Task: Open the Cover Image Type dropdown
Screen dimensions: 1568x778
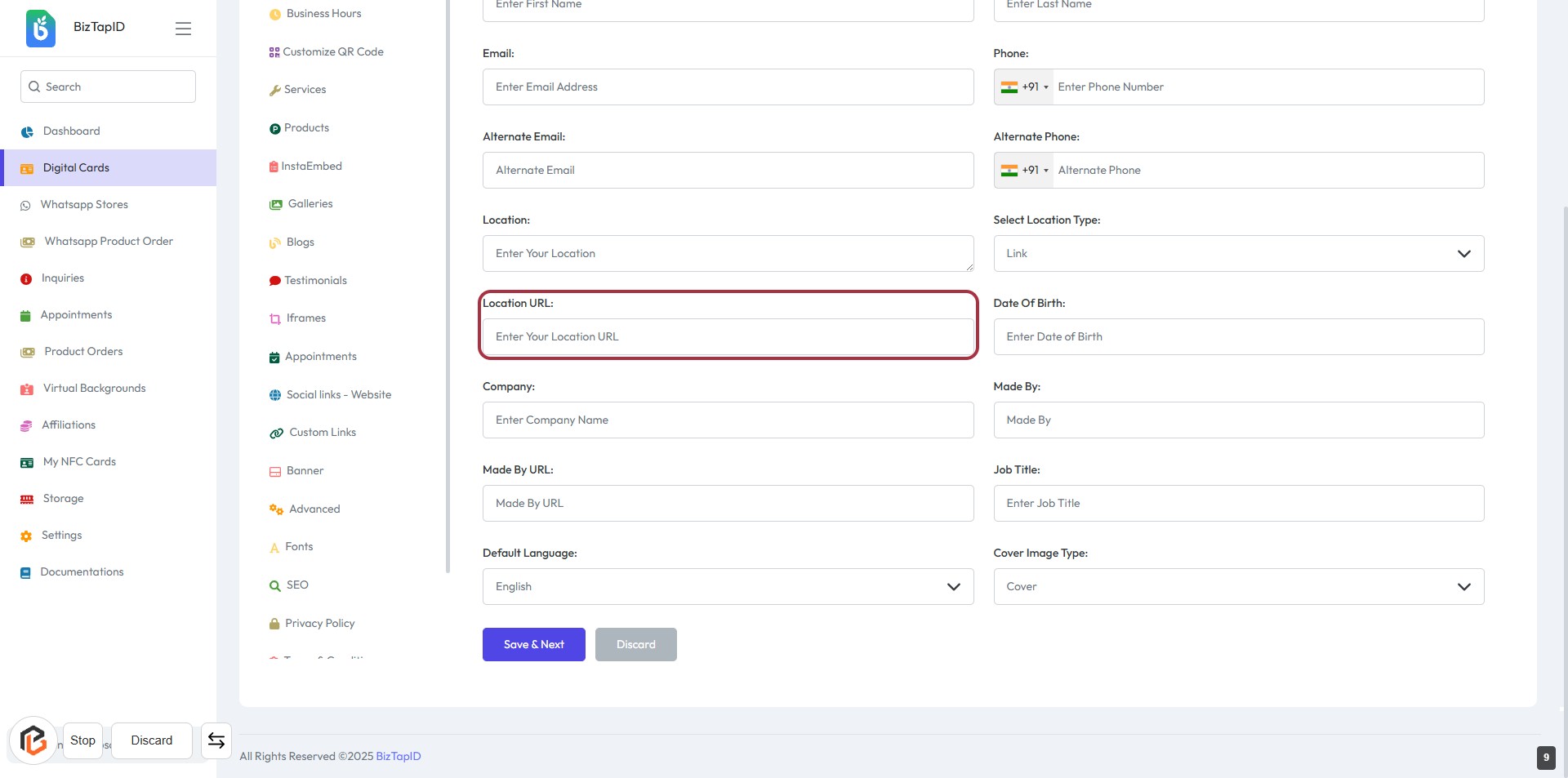Action: point(1238,587)
